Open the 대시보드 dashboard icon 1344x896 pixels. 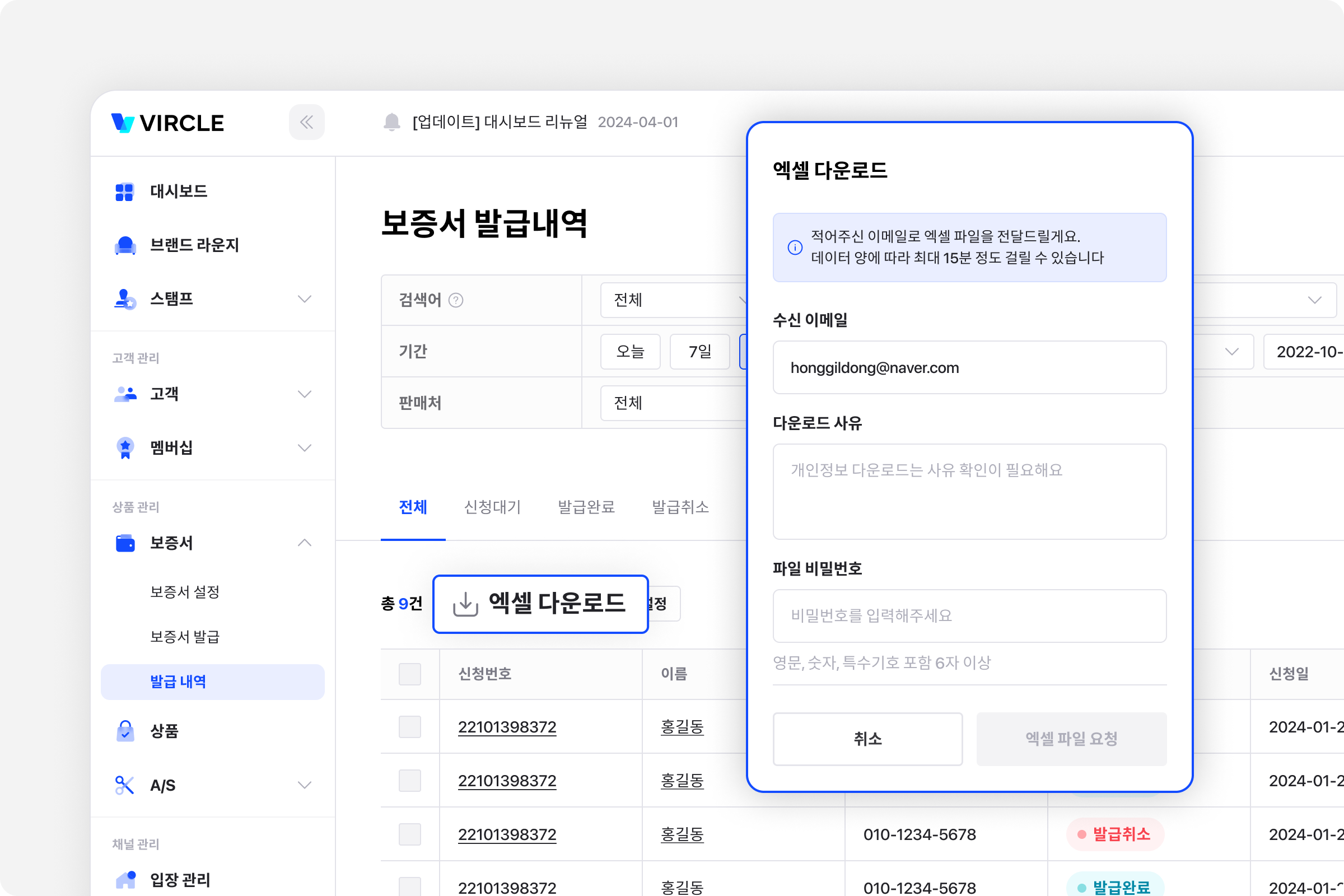[x=124, y=192]
